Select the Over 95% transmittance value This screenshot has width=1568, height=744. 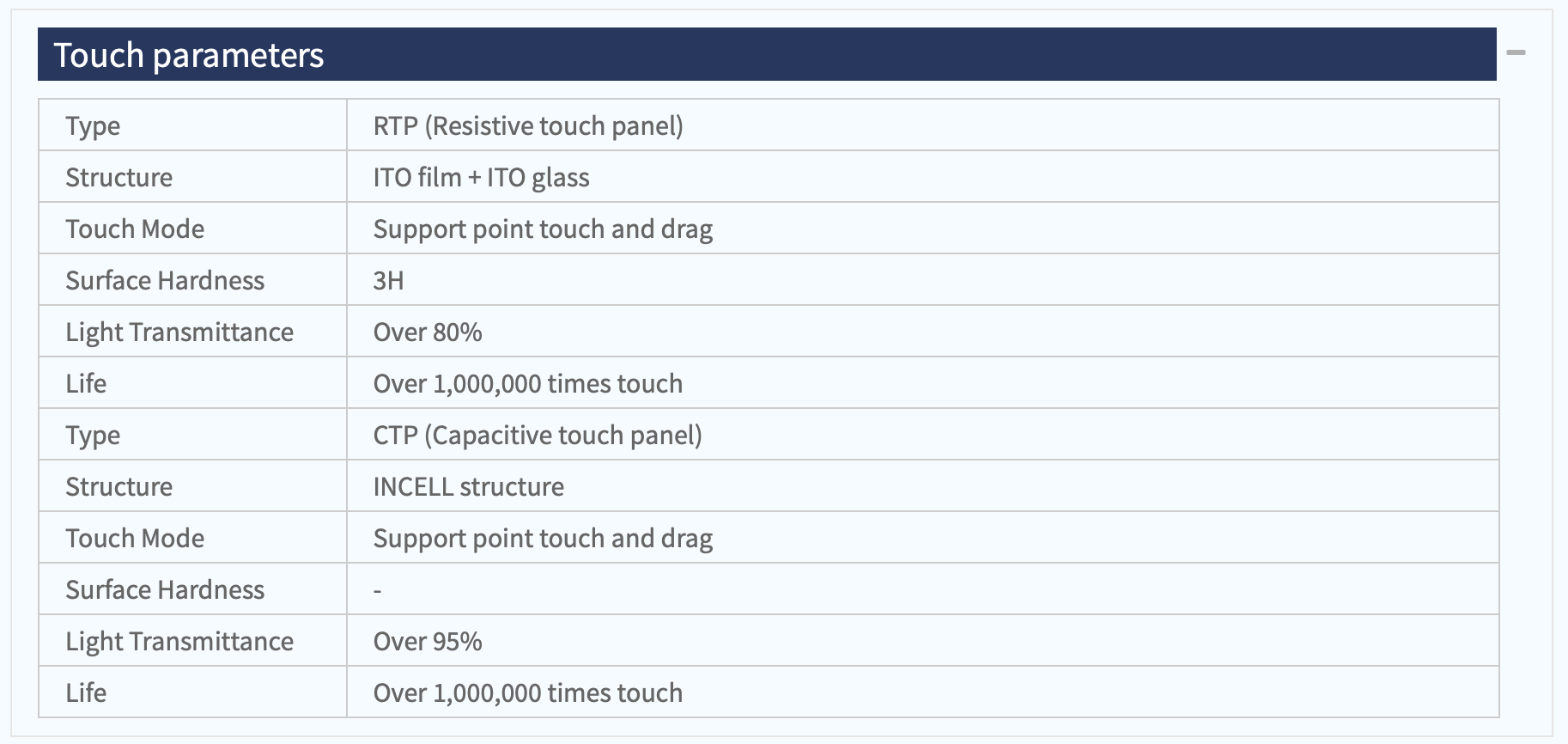tap(428, 642)
